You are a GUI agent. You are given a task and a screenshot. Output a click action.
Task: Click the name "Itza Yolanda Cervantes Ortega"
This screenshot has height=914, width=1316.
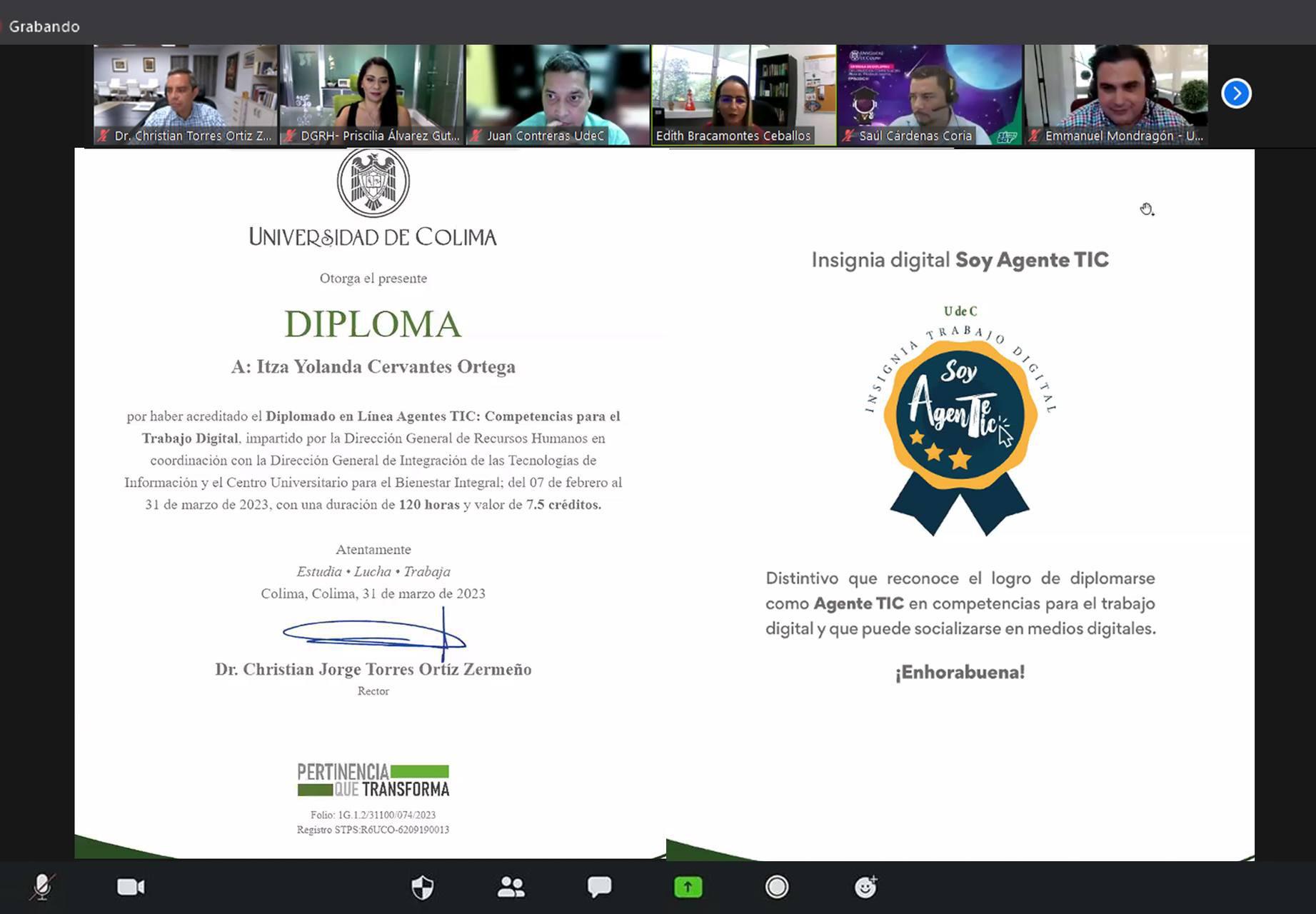click(386, 367)
